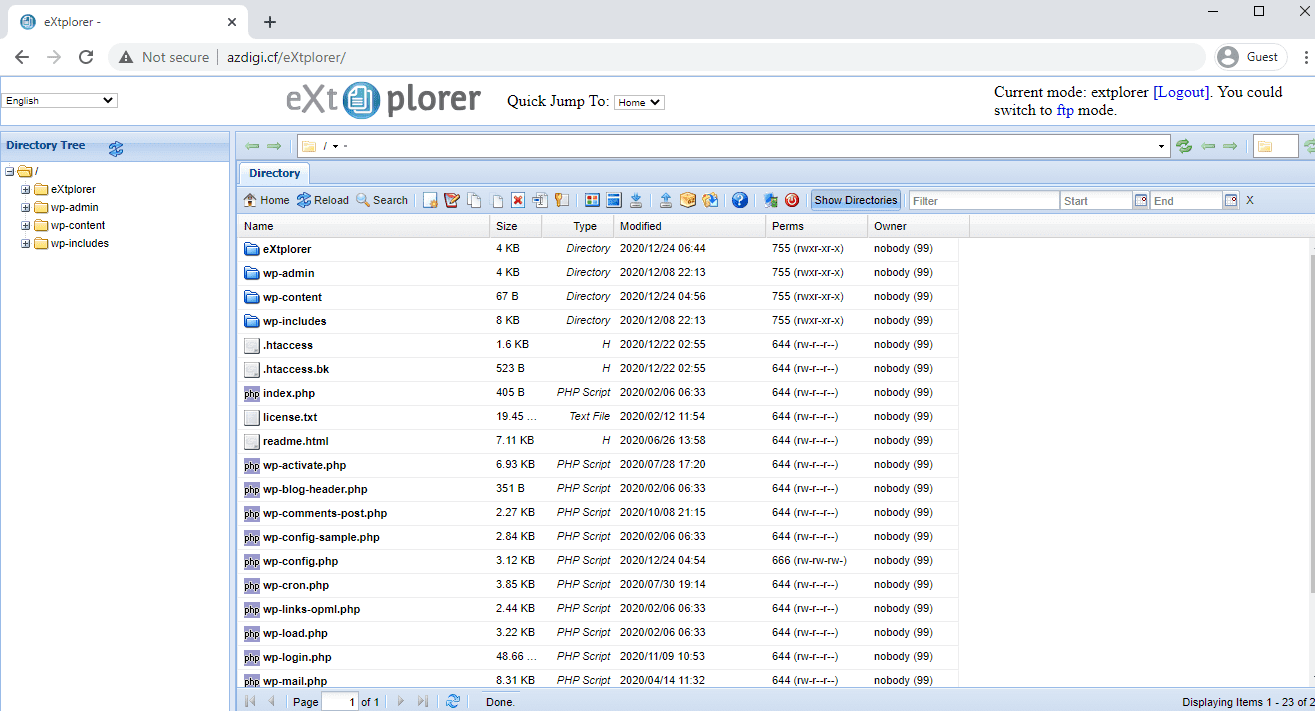Sort by Type column header
The image size is (1315, 711).
[578, 226]
